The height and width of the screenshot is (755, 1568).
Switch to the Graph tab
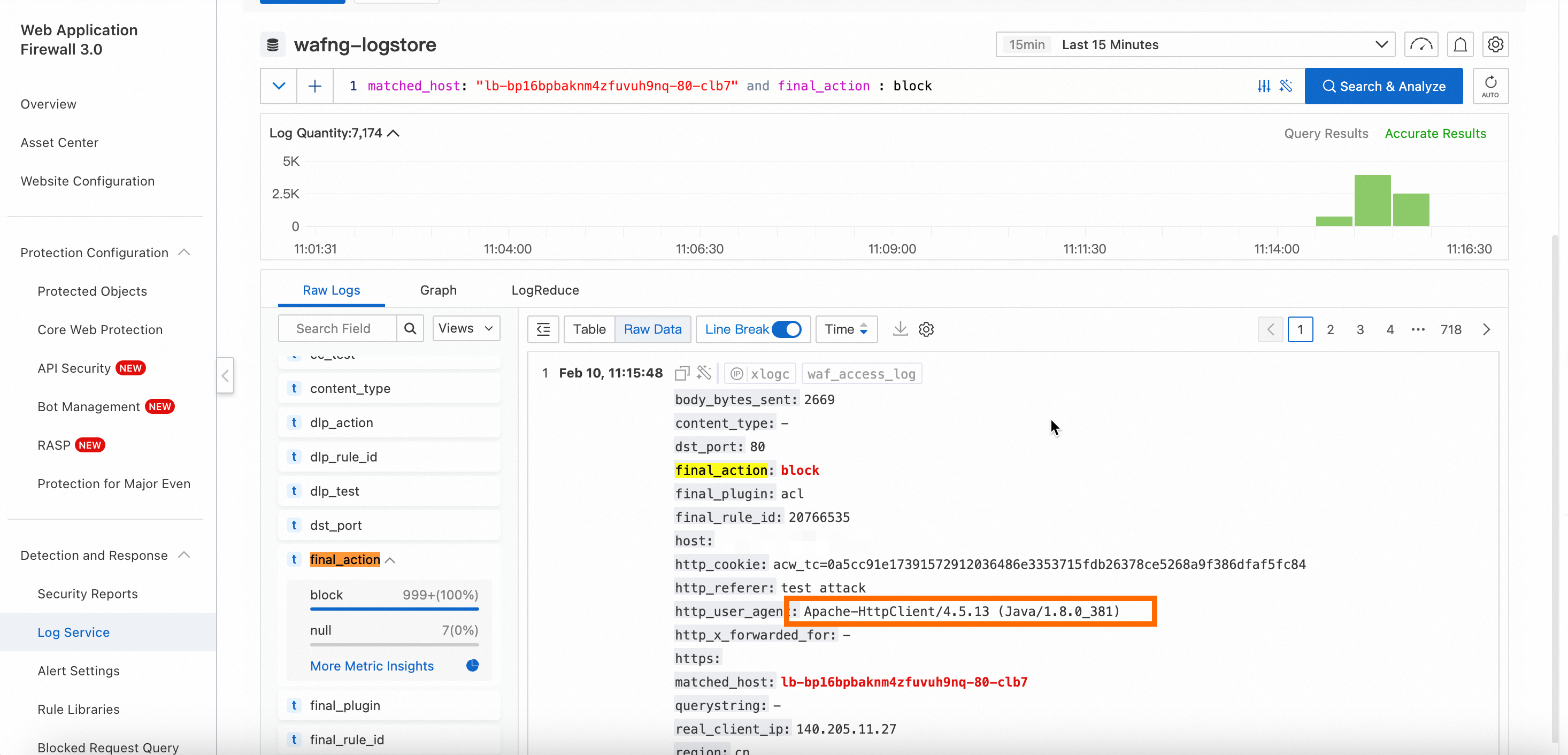coord(437,290)
